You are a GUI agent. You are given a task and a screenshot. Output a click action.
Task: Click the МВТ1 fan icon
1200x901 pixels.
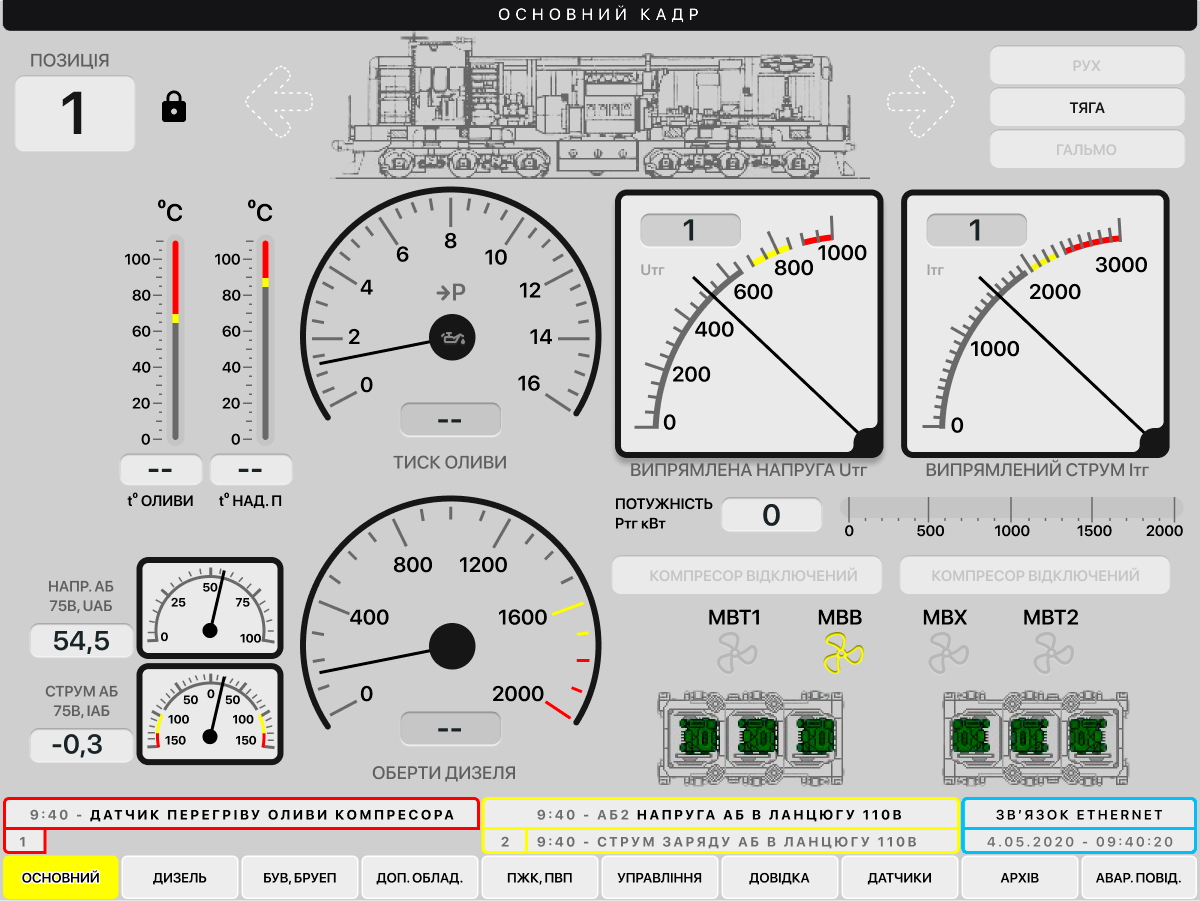click(x=737, y=655)
